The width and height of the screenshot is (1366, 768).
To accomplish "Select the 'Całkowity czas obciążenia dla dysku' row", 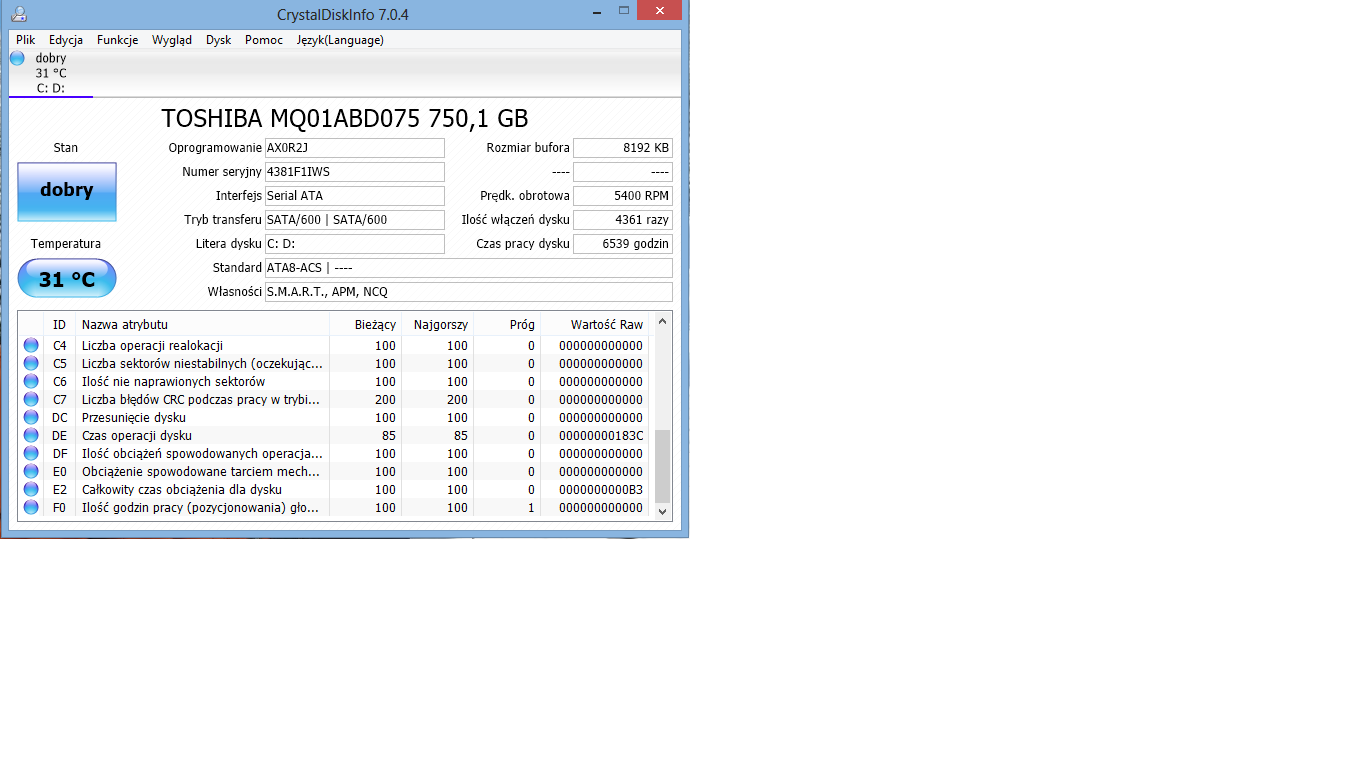I will pyautogui.click(x=334, y=489).
